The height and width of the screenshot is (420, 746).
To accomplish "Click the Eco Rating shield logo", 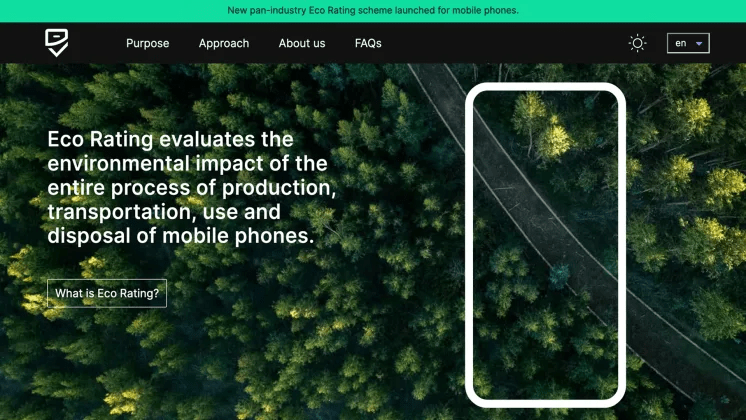I will [x=57, y=43].
